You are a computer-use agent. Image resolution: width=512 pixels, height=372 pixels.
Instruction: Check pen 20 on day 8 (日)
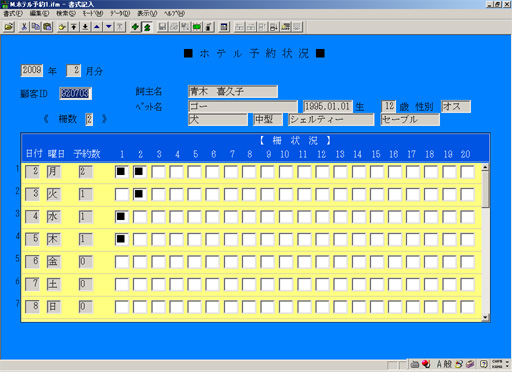tap(467, 306)
